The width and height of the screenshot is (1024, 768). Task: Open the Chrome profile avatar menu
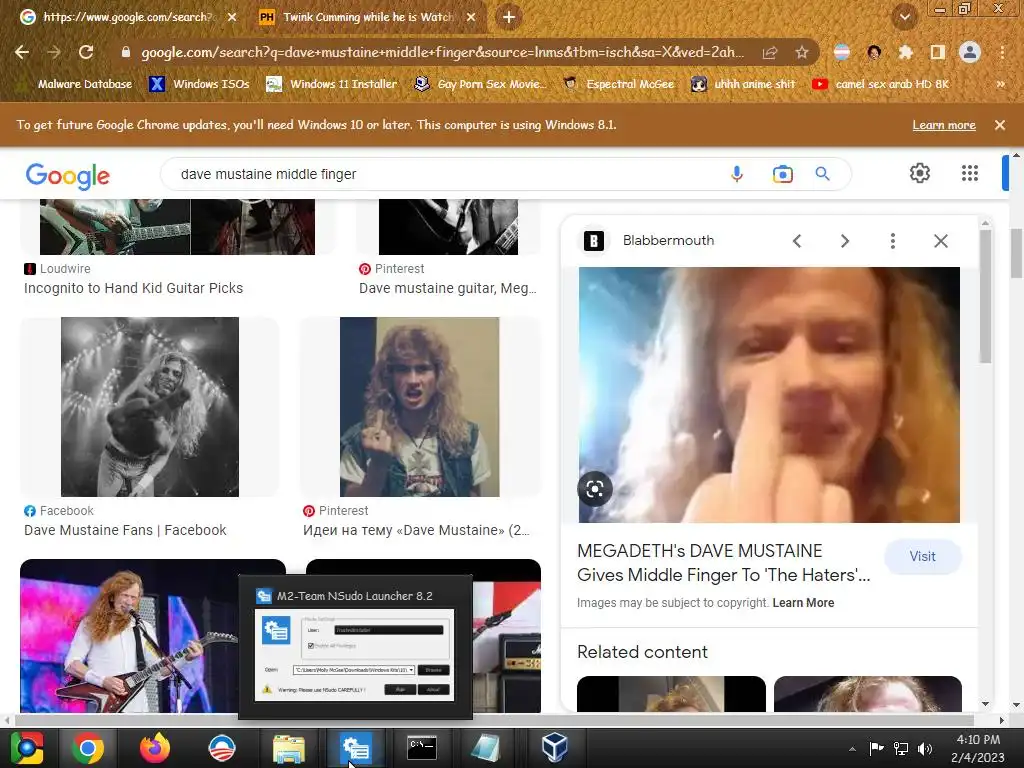pos(970,52)
